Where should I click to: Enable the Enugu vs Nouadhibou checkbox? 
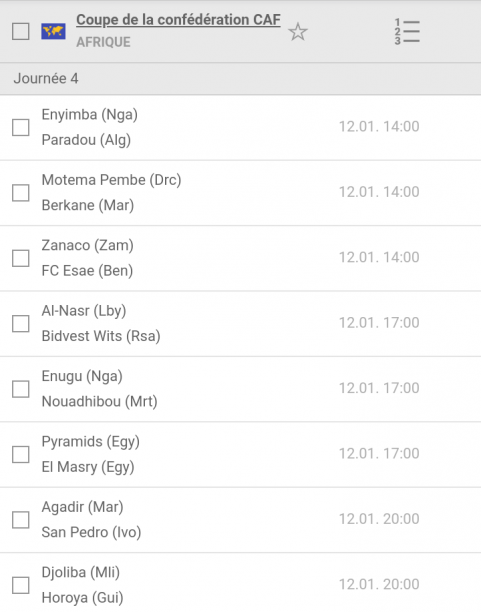click(21, 389)
